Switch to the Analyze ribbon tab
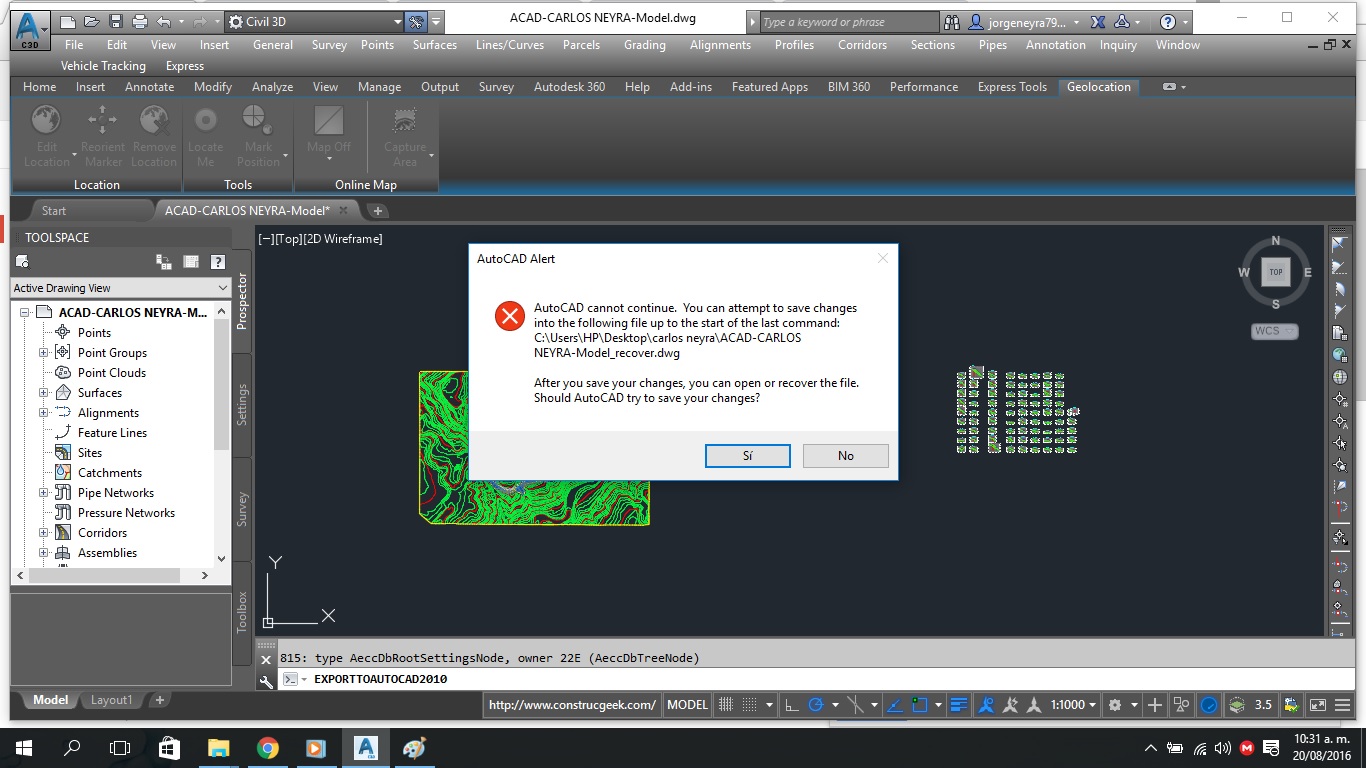This screenshot has width=1366, height=768. (x=272, y=87)
